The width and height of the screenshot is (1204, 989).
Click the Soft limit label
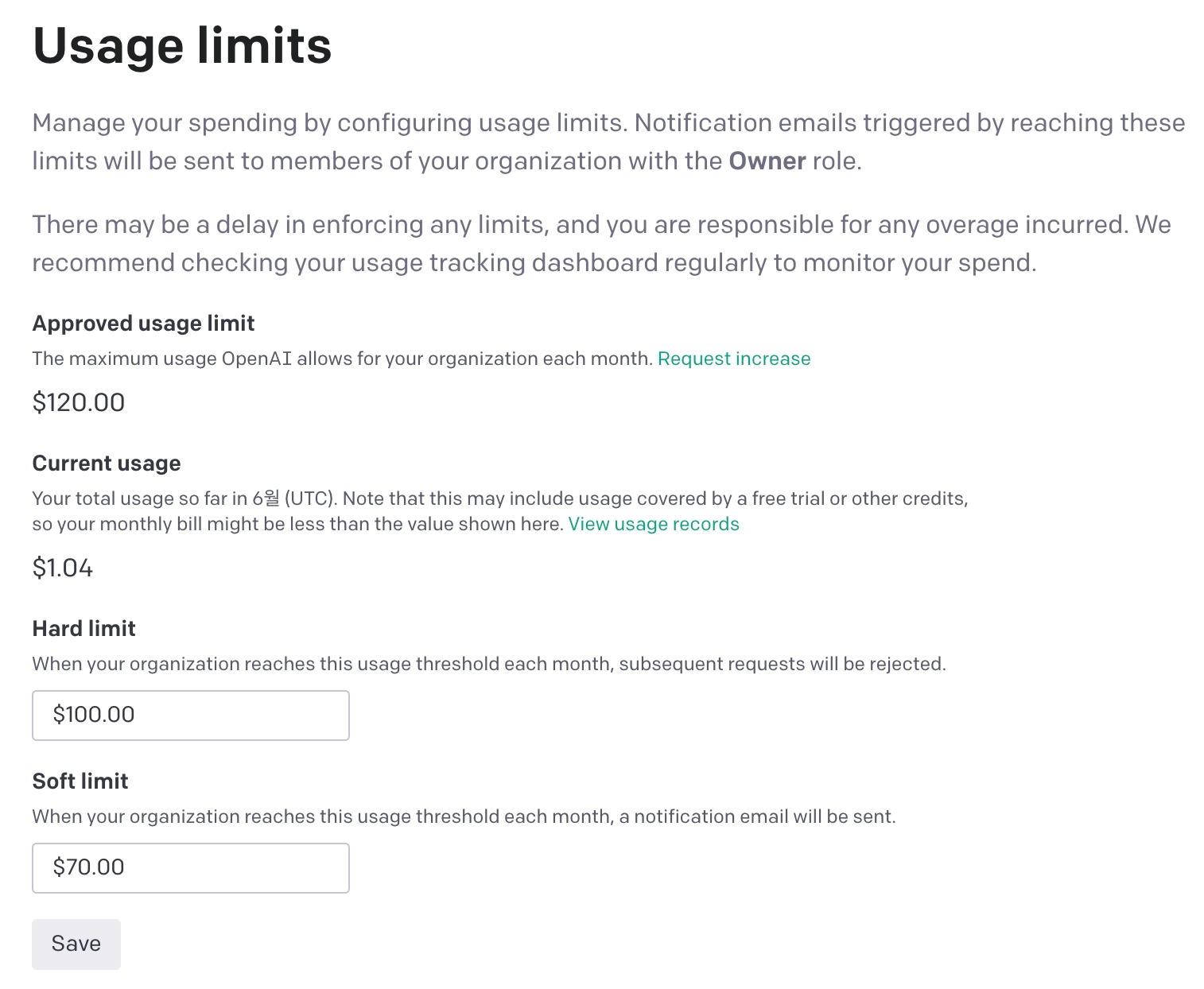tap(80, 782)
